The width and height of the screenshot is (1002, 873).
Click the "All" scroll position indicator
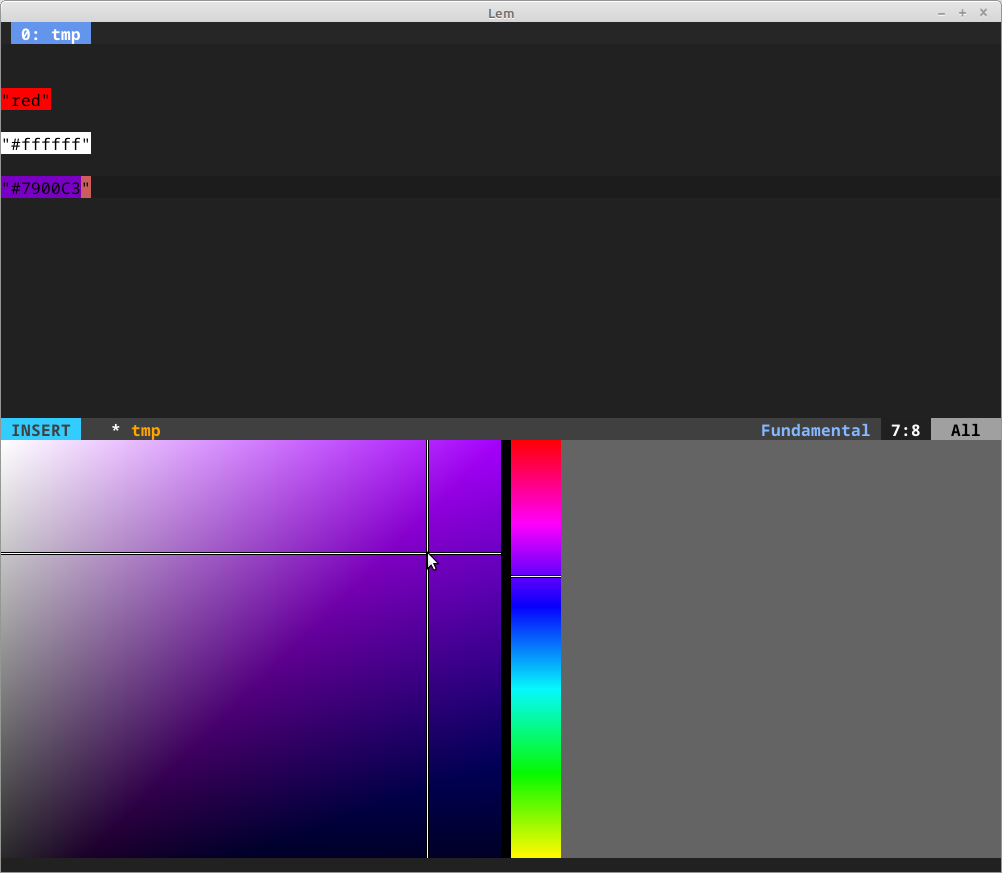[965, 430]
